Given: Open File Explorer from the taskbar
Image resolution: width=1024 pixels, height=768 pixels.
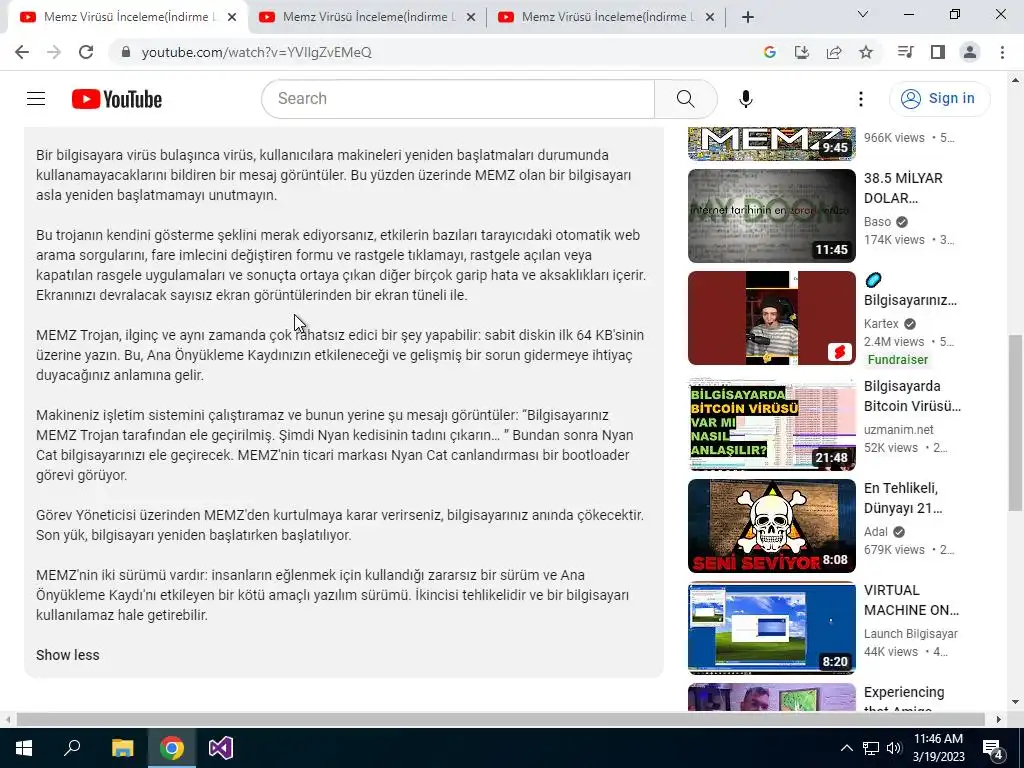Looking at the screenshot, I should click(122, 748).
